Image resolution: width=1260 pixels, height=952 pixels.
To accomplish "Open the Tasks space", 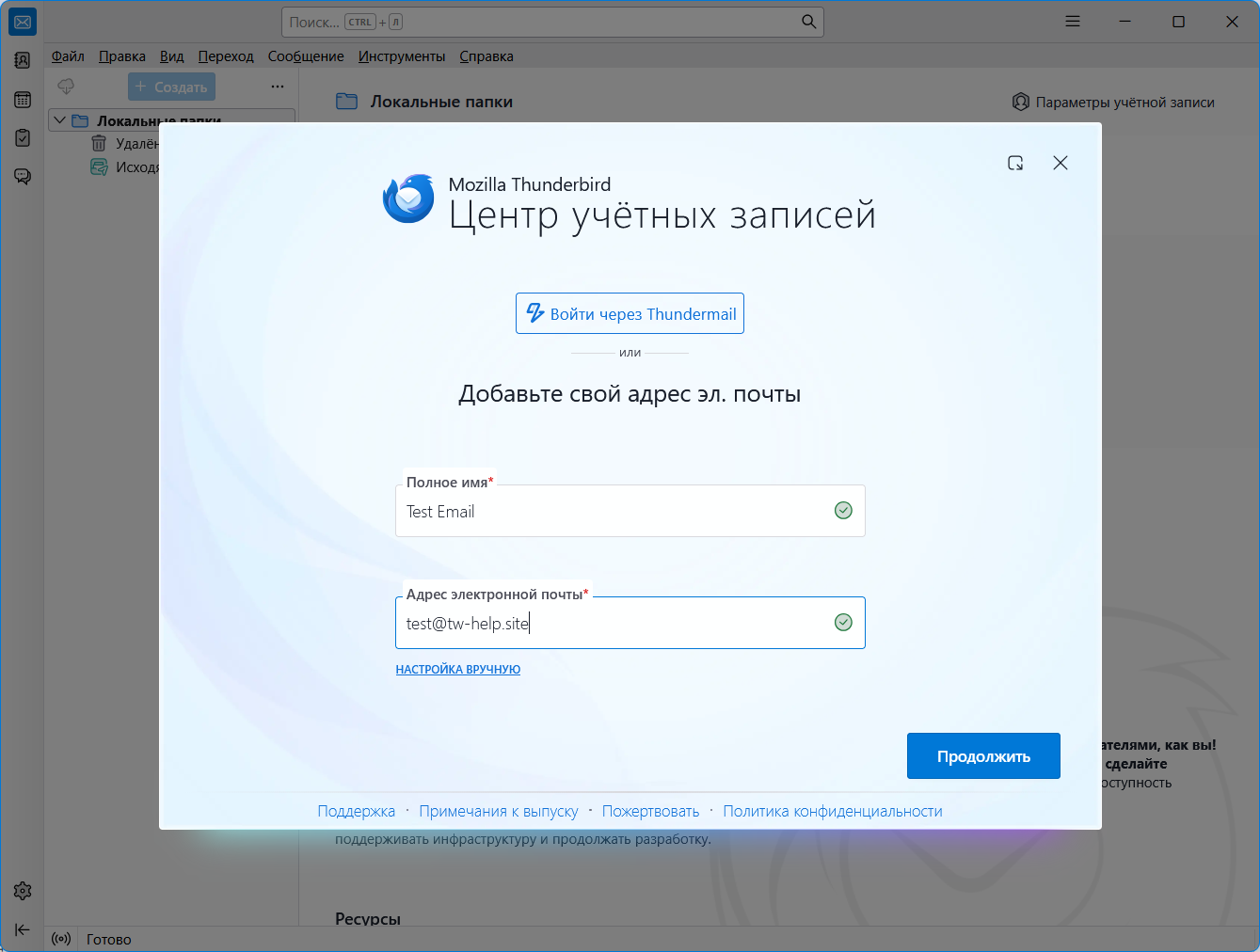I will click(x=23, y=138).
